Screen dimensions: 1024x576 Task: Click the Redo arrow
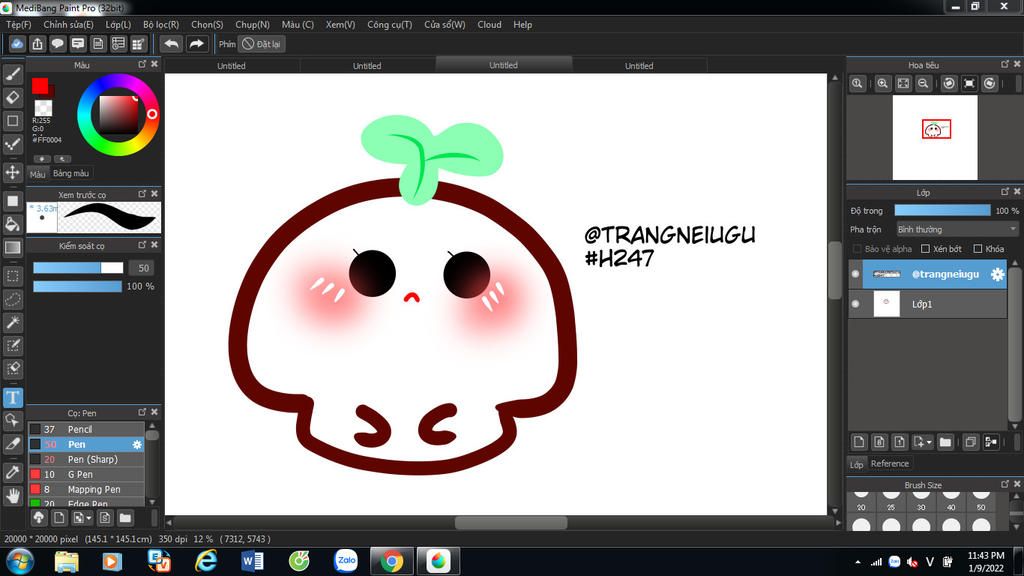(196, 44)
